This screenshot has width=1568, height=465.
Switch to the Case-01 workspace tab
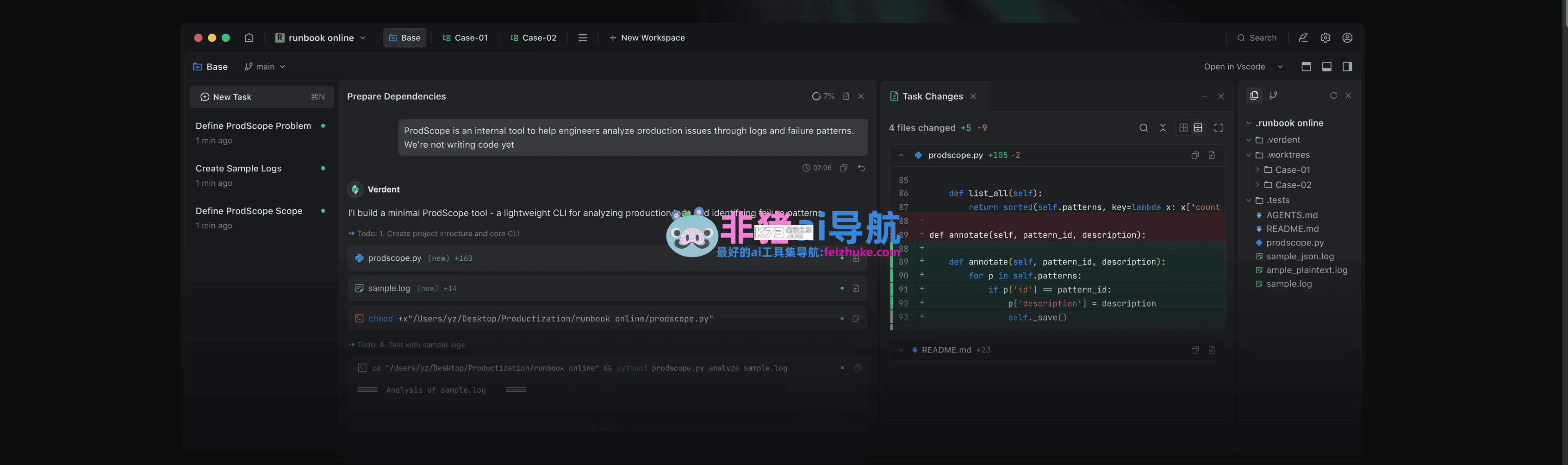(465, 38)
